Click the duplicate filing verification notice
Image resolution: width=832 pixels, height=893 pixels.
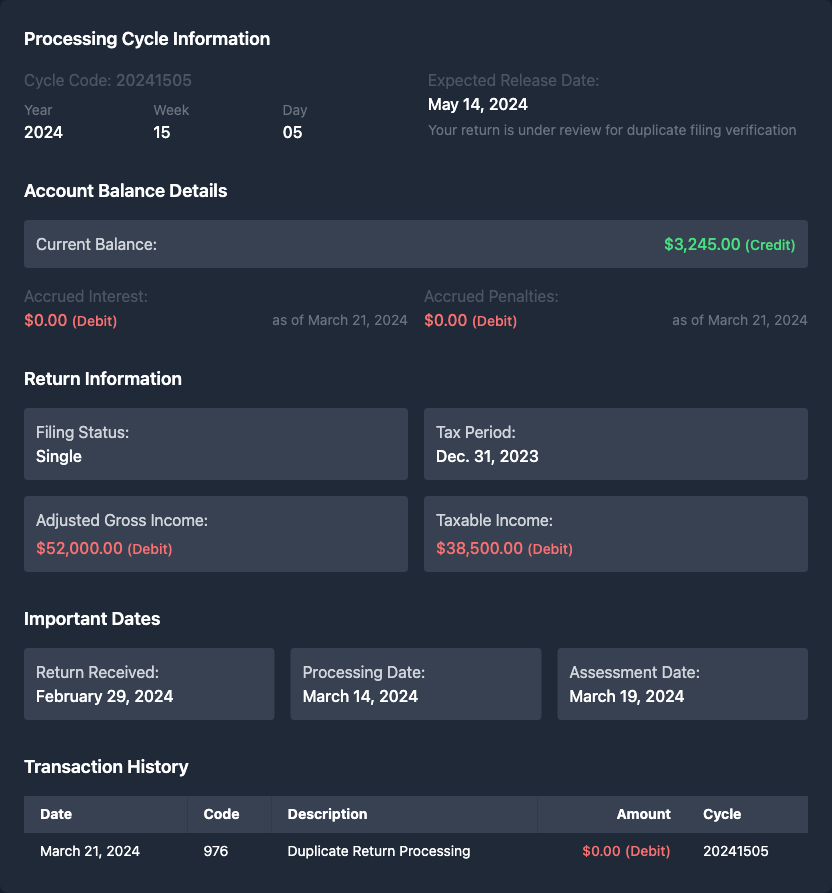pyautogui.click(x=612, y=130)
